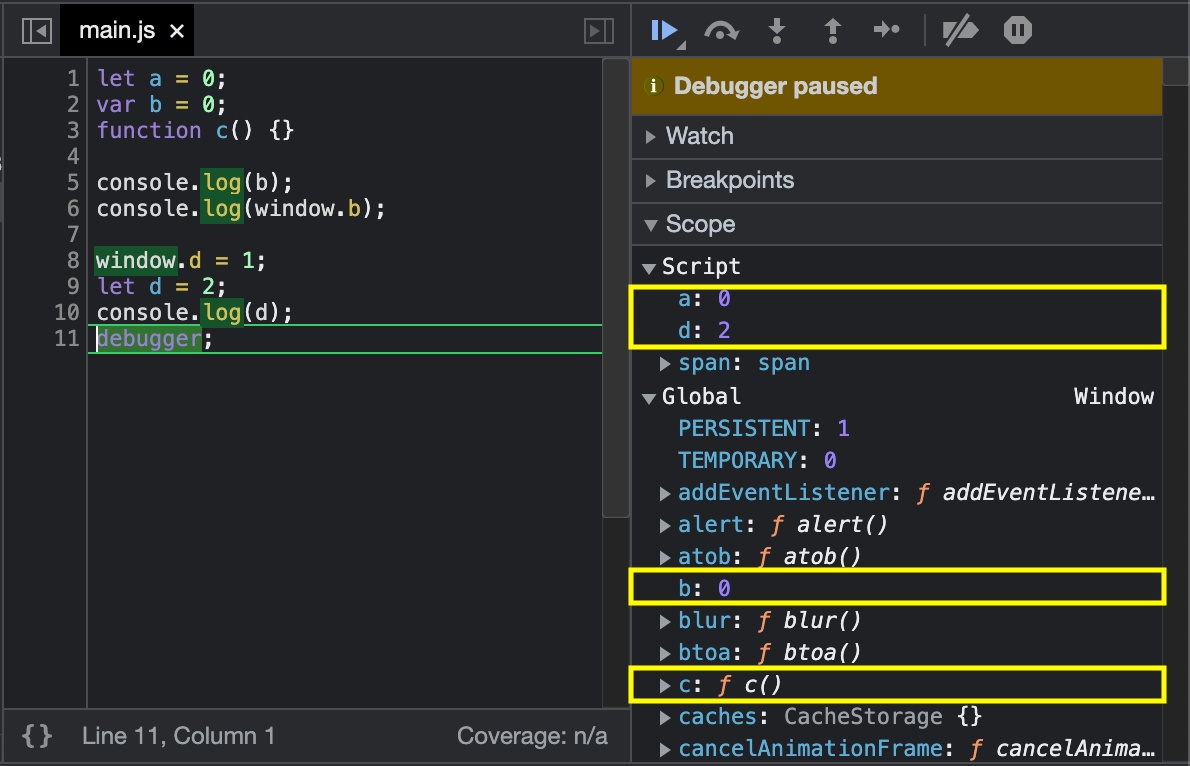Set breakpoint on line 5 gutter

73,182
